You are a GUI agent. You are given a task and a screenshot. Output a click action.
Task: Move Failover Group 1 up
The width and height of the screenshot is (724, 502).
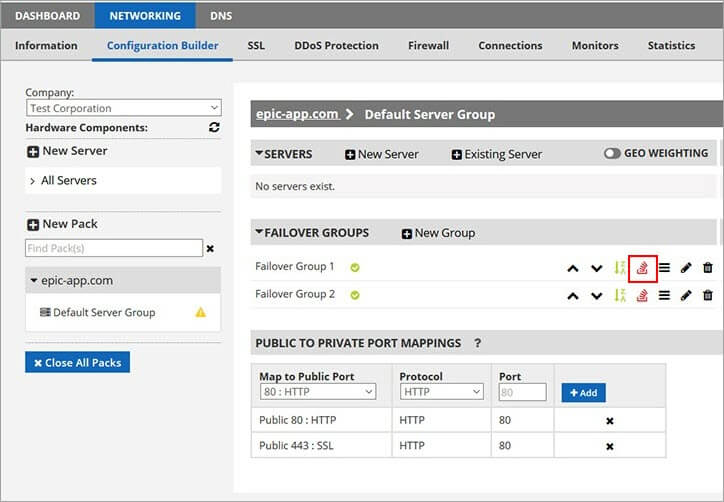click(573, 268)
